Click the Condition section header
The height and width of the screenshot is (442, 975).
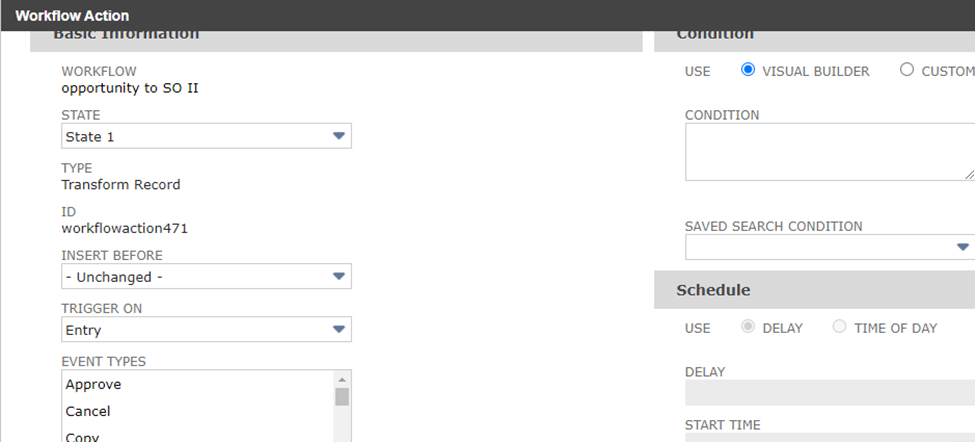click(x=715, y=36)
